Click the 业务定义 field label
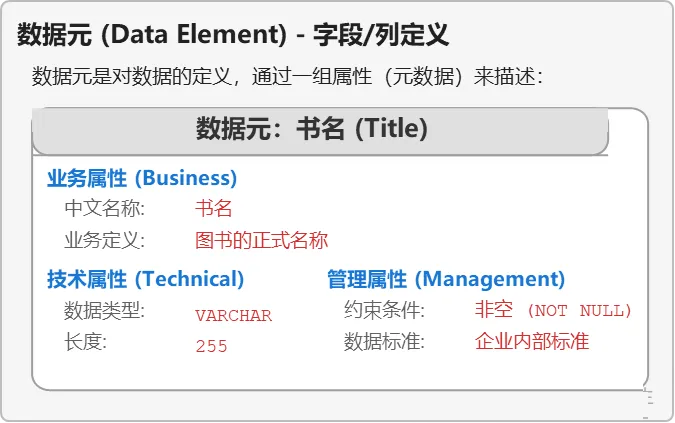 click(x=105, y=241)
